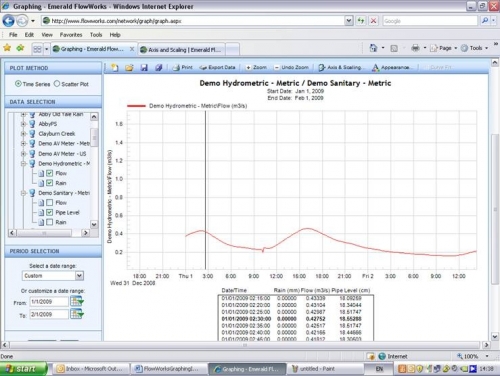500x376 pixels.
Task: Click the AbbyPS station icon
Action: click(32, 124)
